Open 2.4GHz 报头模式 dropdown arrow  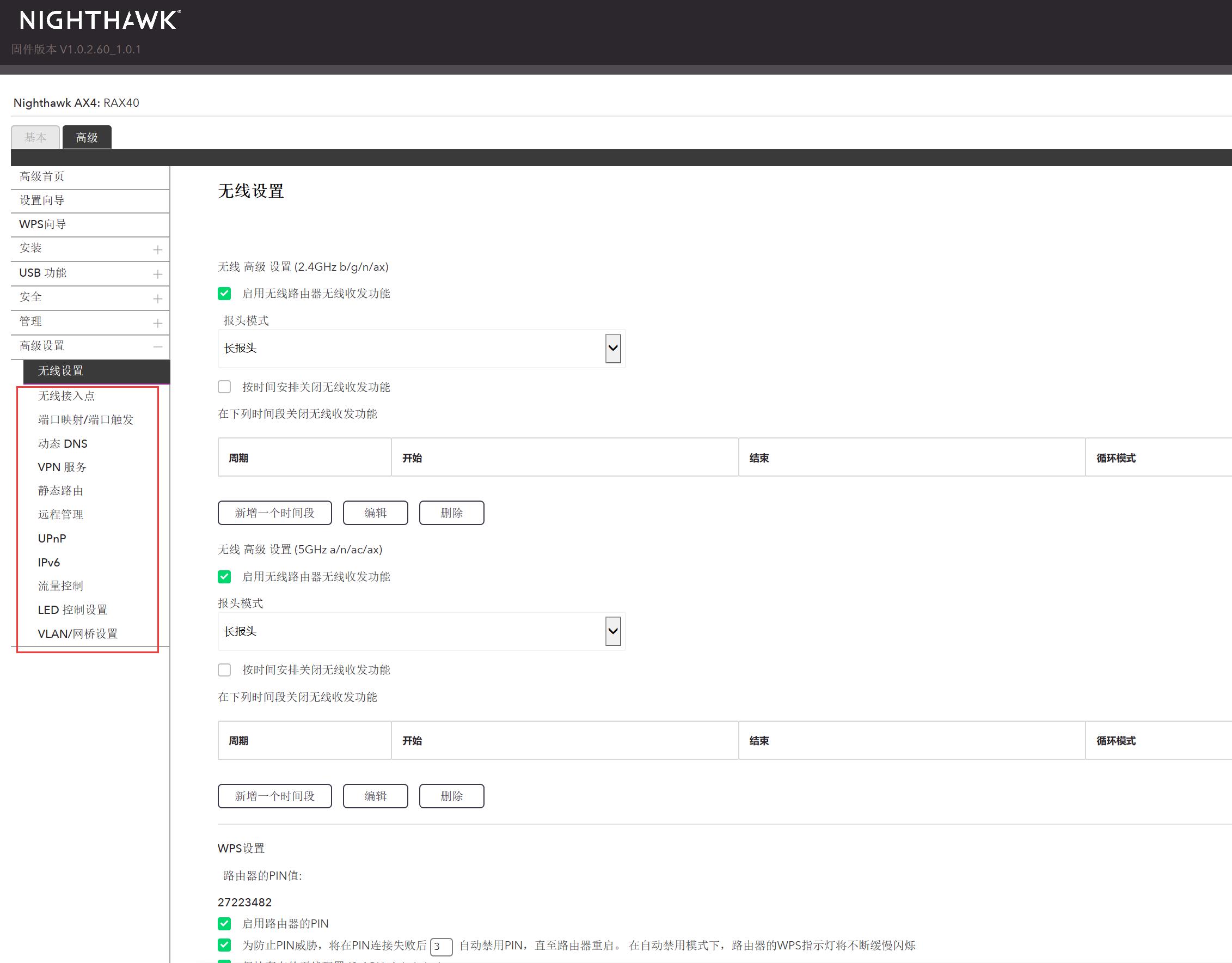pos(612,348)
